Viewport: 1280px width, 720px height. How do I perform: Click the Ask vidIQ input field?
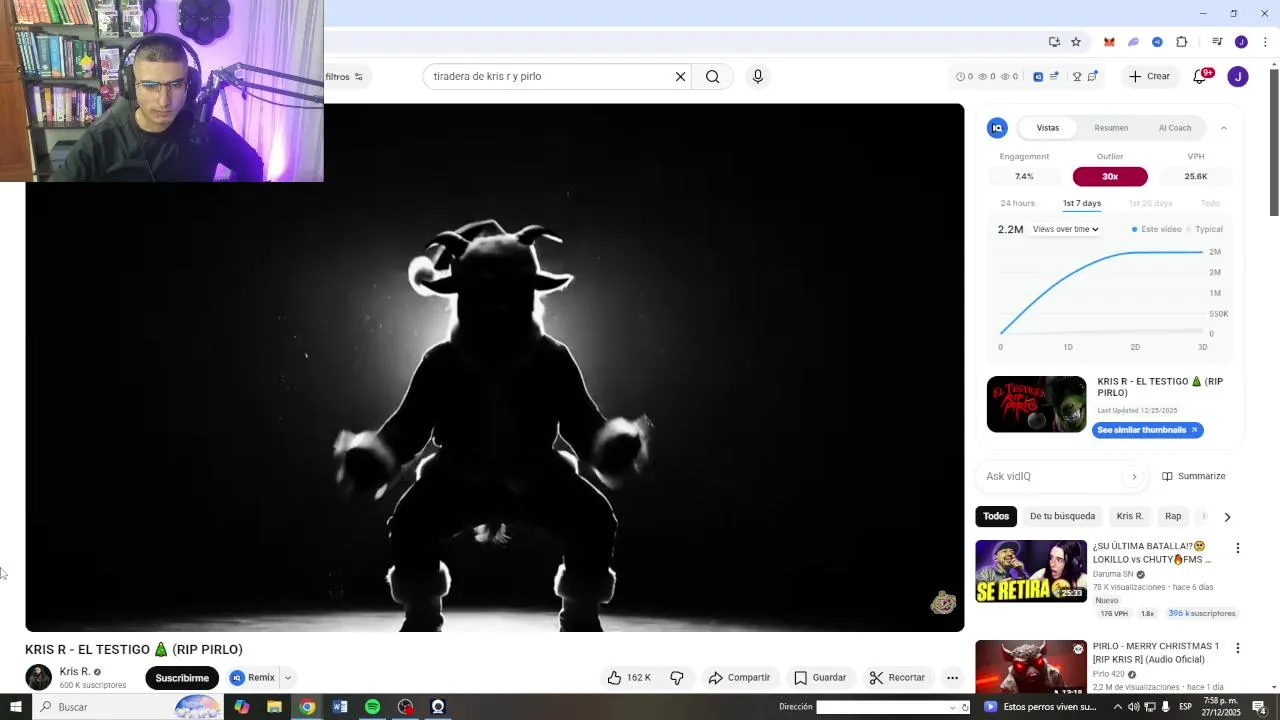(1052, 477)
